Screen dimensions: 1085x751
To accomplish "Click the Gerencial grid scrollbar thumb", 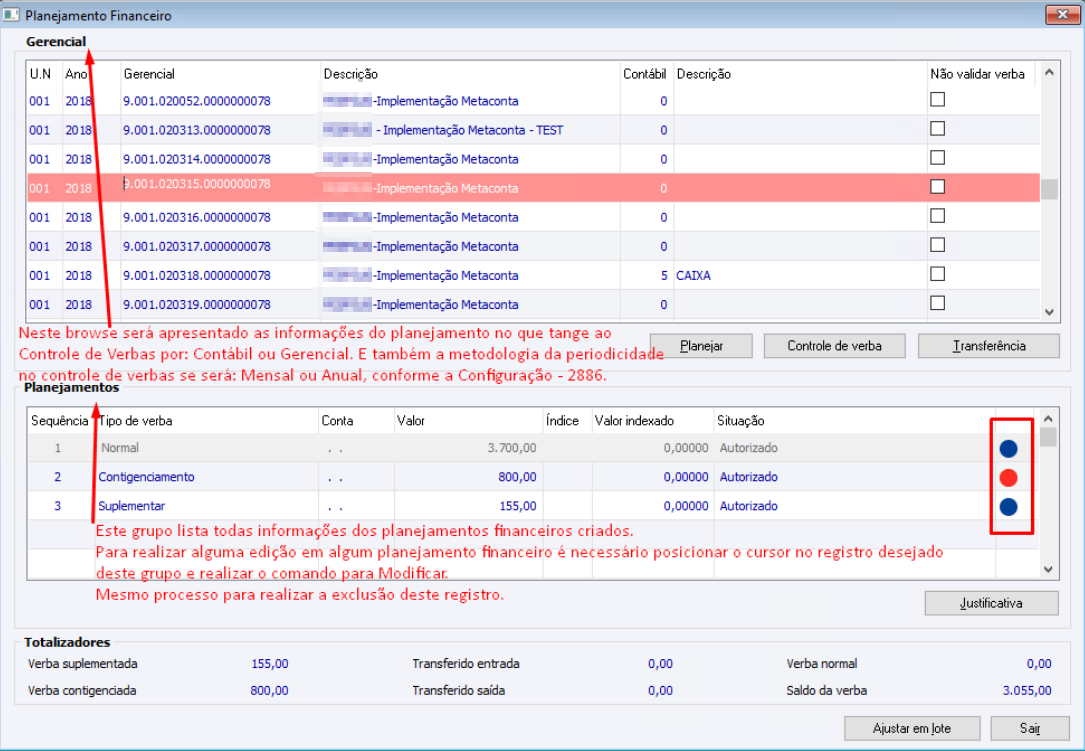I will click(x=1049, y=189).
